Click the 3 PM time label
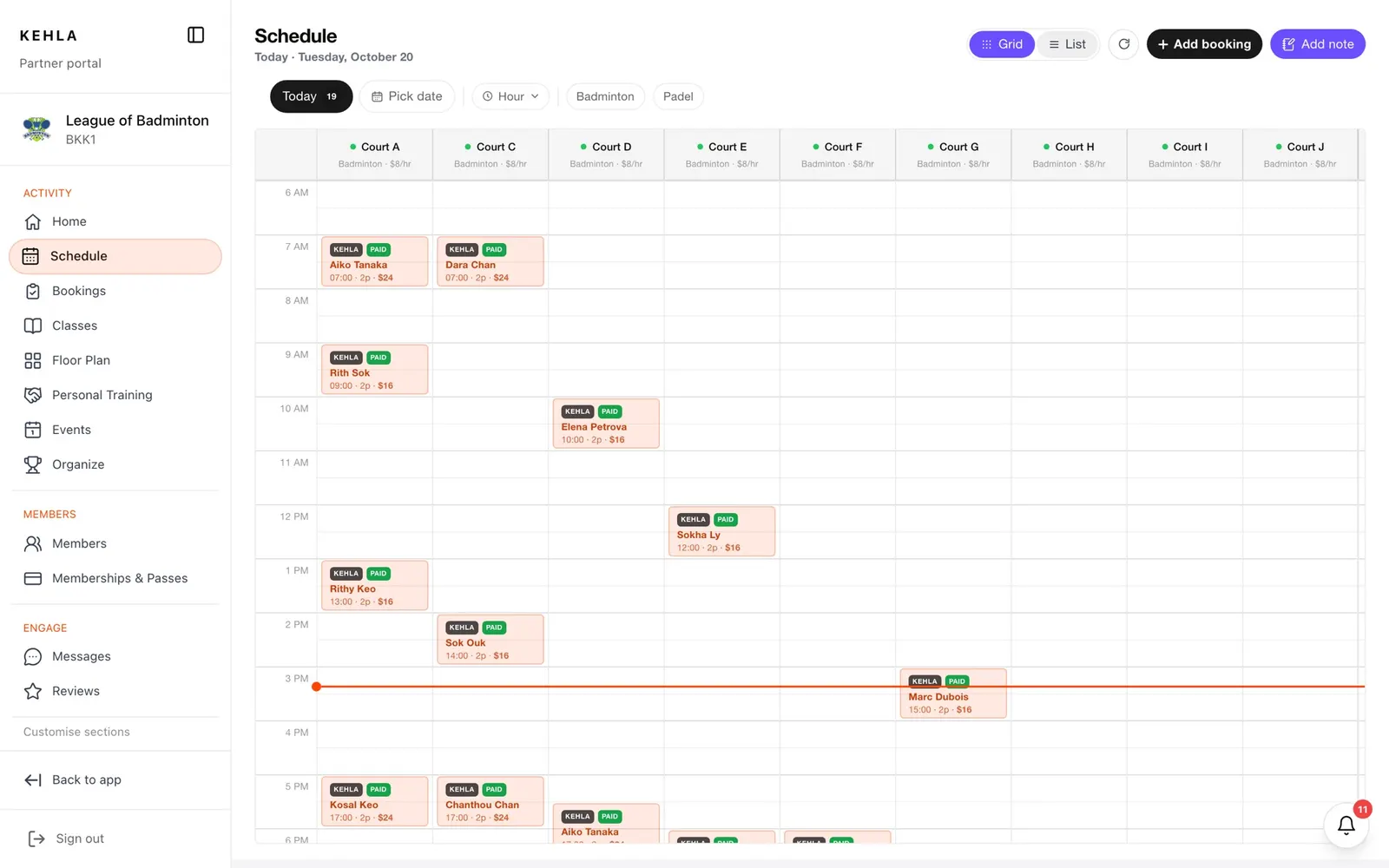 tap(296, 679)
